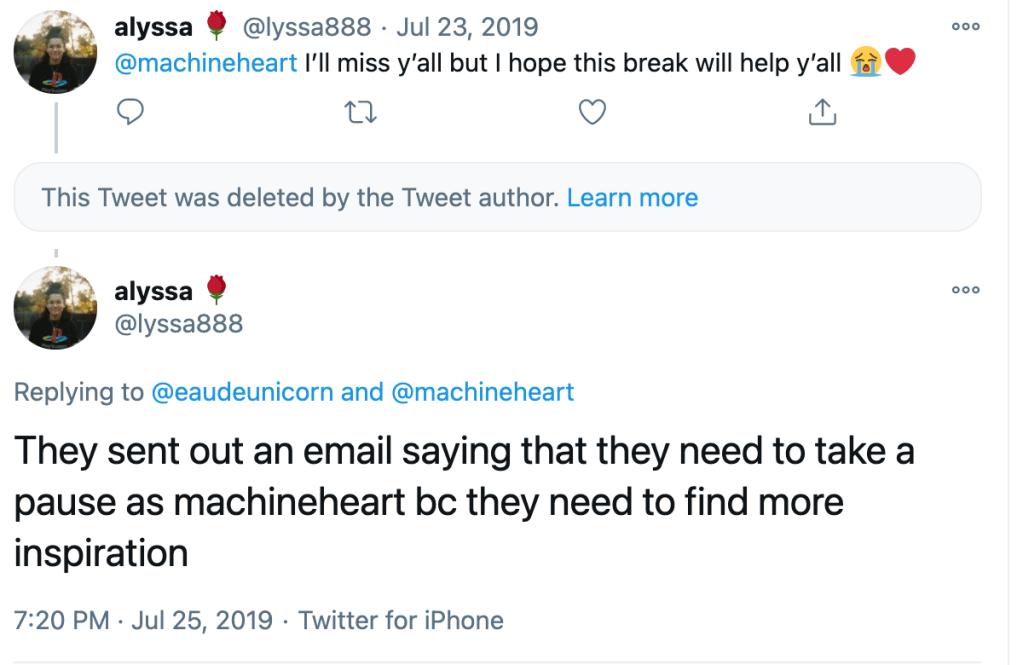
Task: Click alyssa's avatar on main tweet
Action: point(55,307)
